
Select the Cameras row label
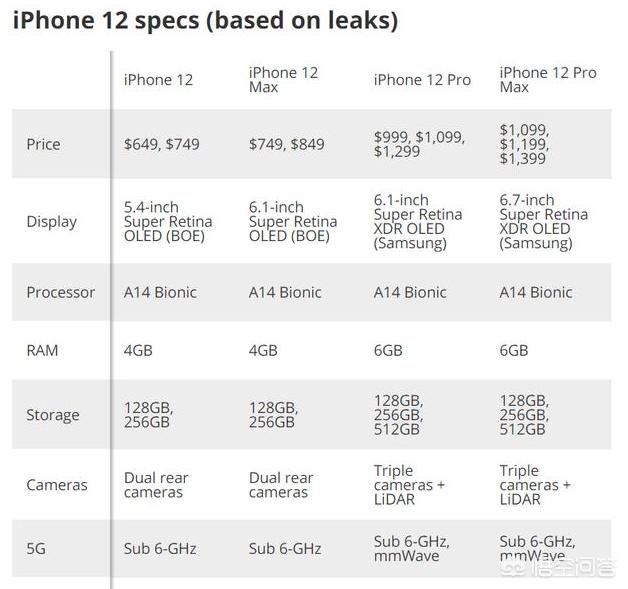[56, 485]
